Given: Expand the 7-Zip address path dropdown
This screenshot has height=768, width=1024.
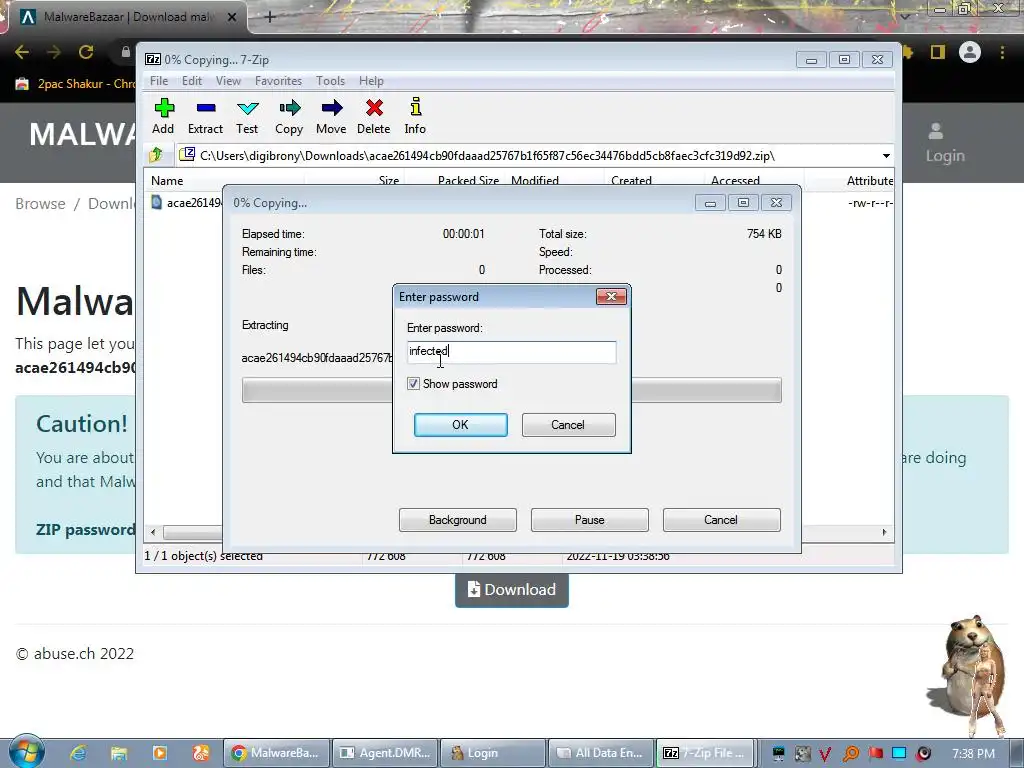Looking at the screenshot, I should tap(886, 155).
